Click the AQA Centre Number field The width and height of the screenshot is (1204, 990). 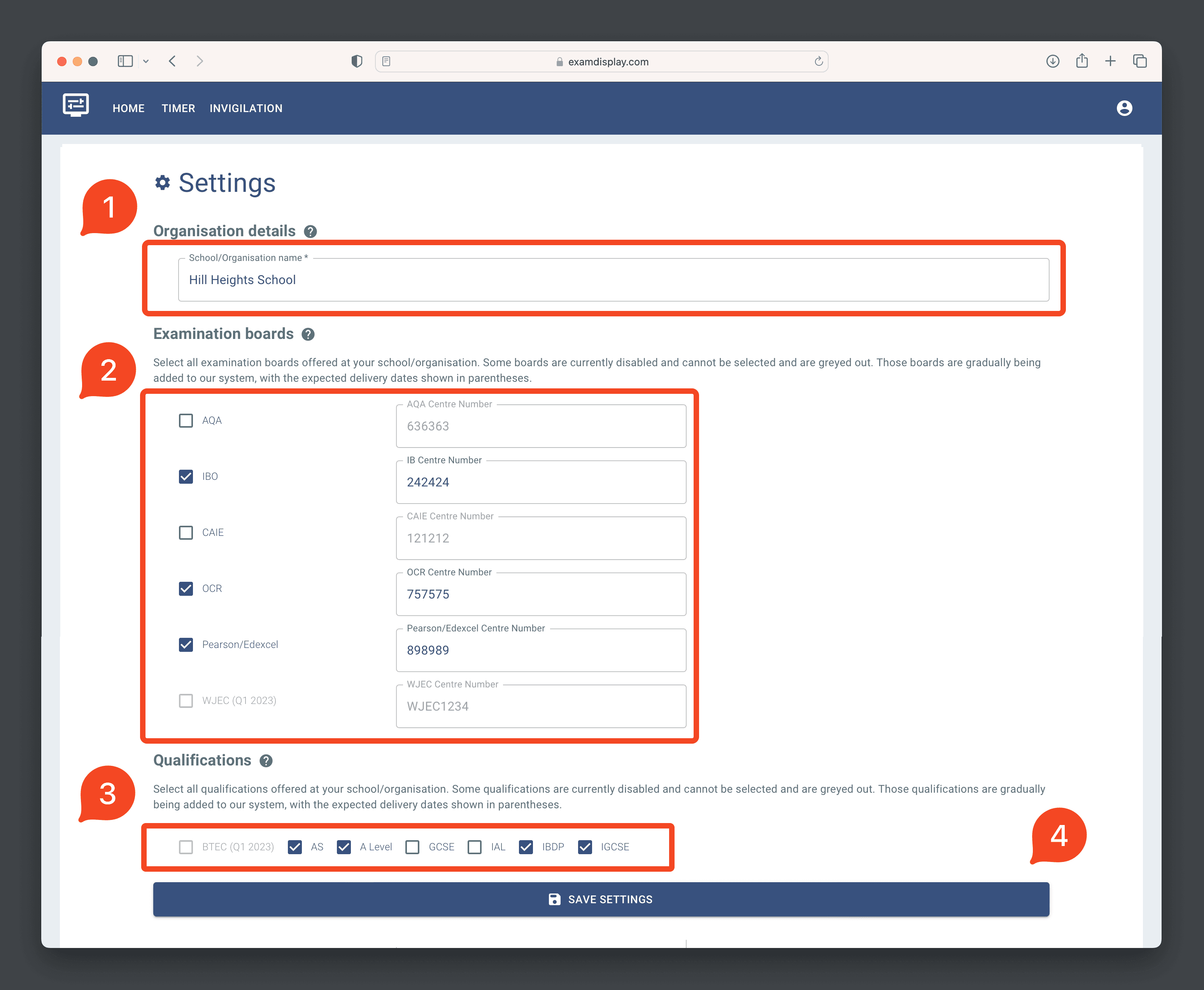point(541,426)
